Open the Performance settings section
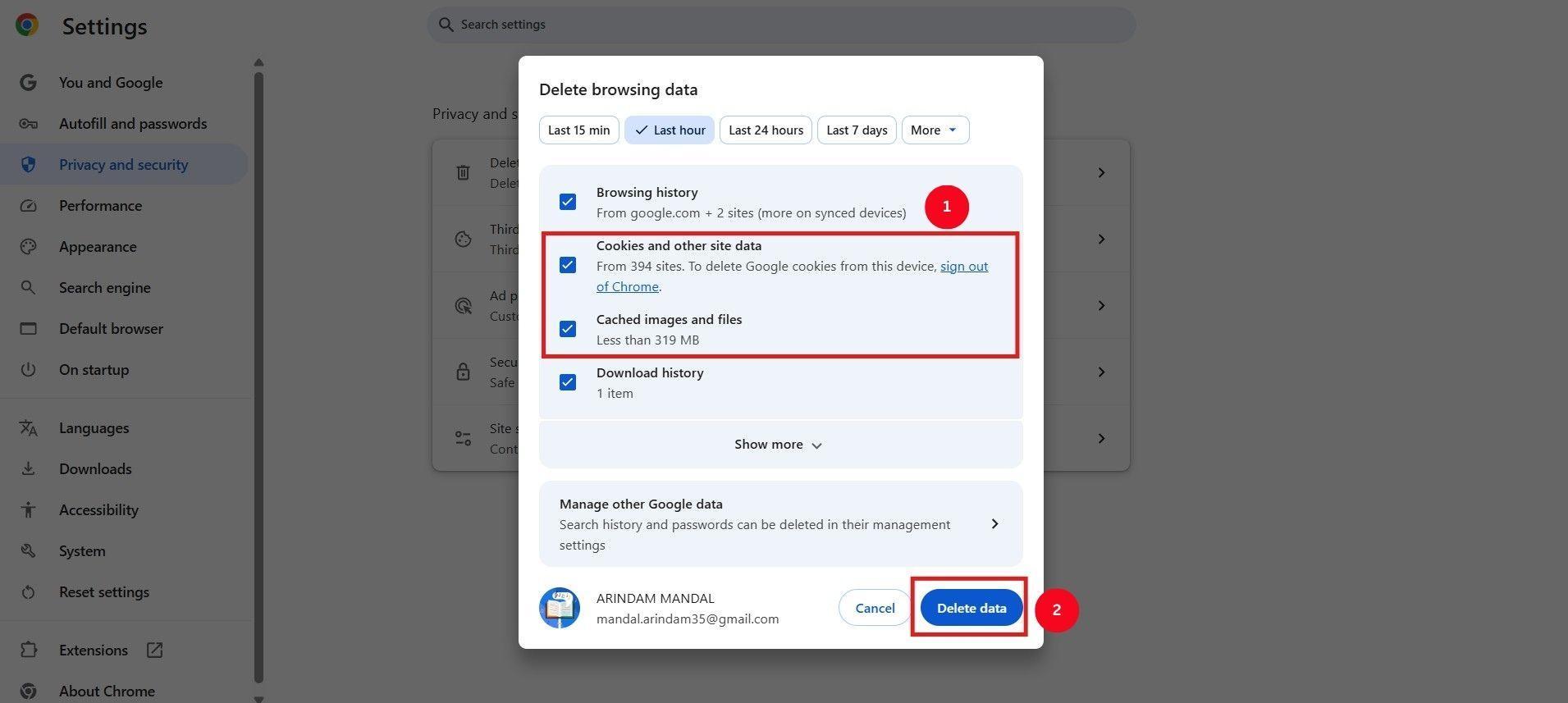 click(x=125, y=206)
